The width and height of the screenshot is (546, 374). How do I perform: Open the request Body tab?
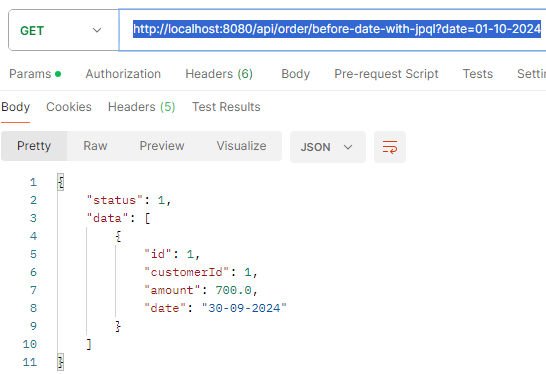295,74
